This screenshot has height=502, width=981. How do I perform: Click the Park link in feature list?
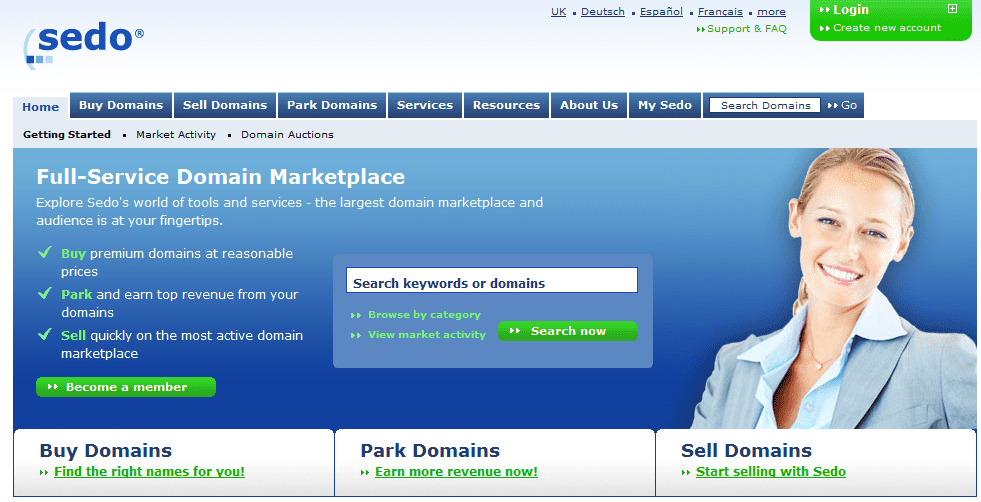point(76,294)
